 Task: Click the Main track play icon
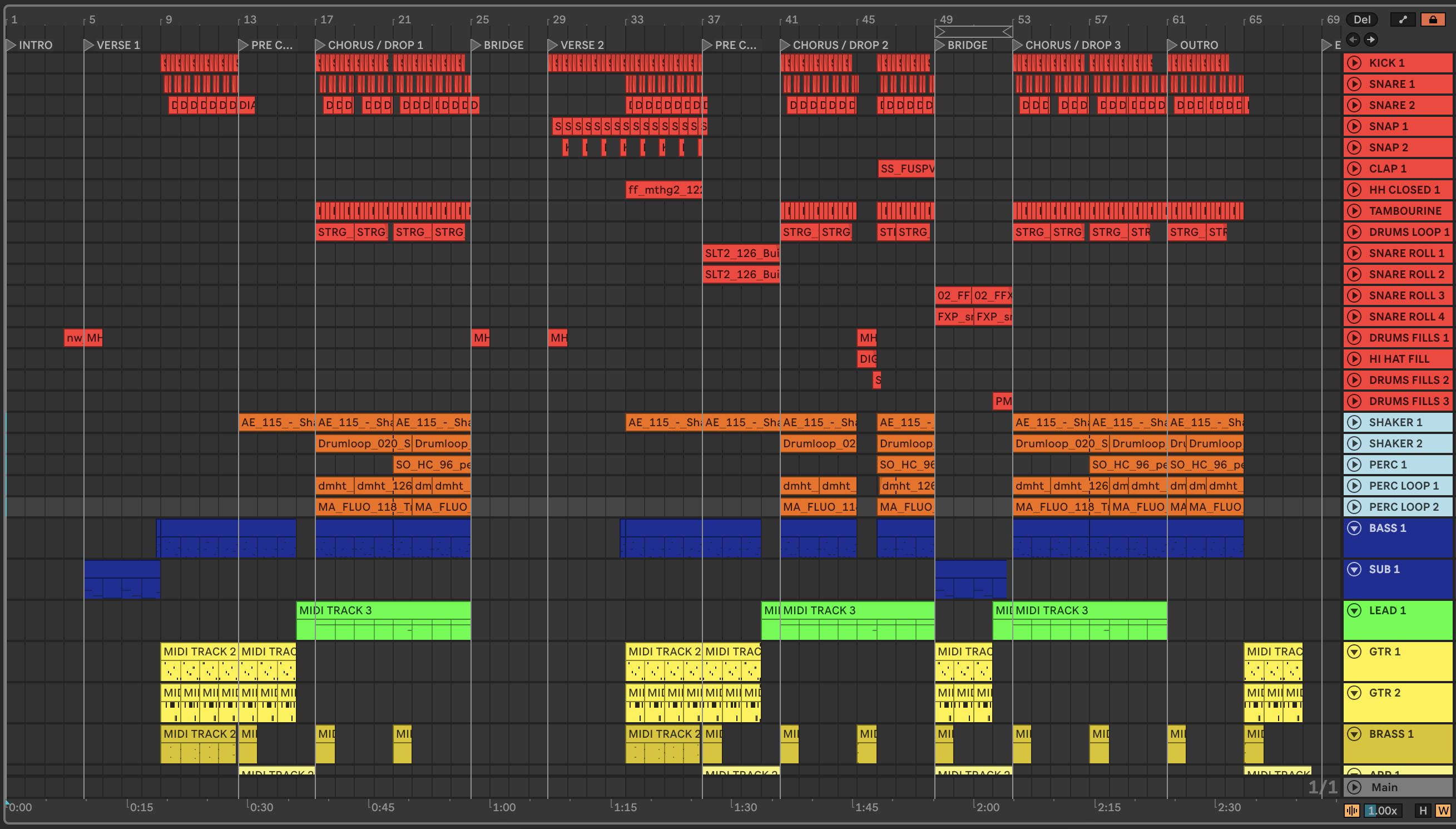[x=1354, y=787]
